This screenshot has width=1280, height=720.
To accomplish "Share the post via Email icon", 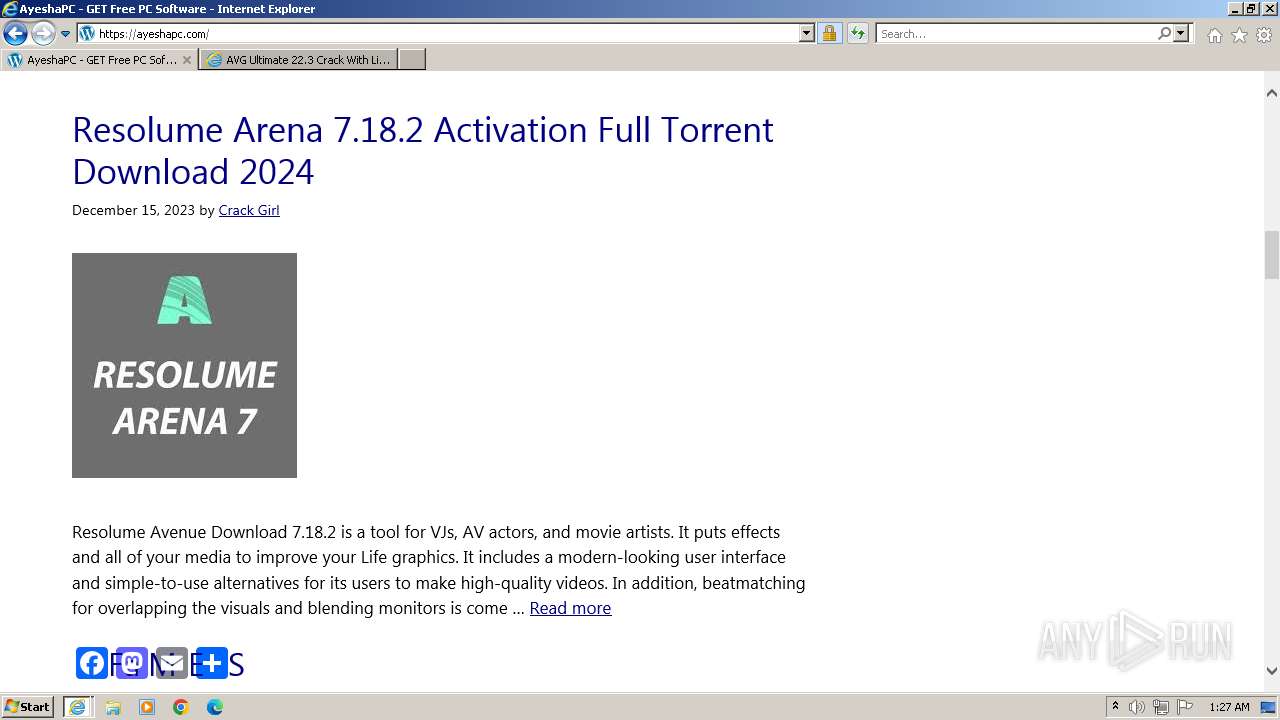I will [172, 663].
